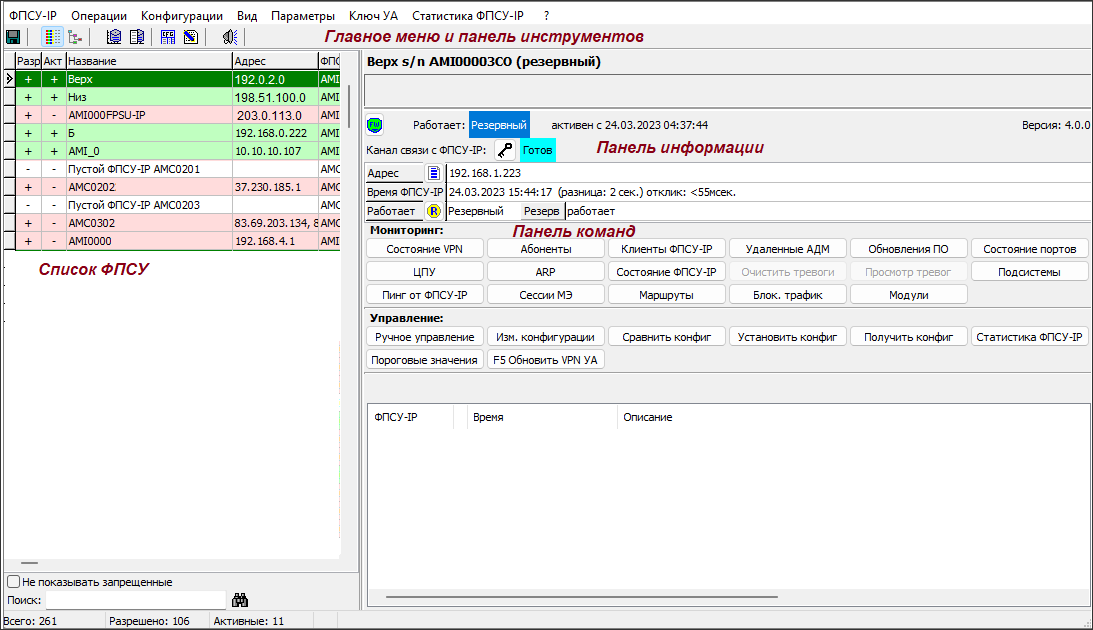Switch to the colored list view icon
Viewport: 1093px width, 630px height.
point(53,37)
